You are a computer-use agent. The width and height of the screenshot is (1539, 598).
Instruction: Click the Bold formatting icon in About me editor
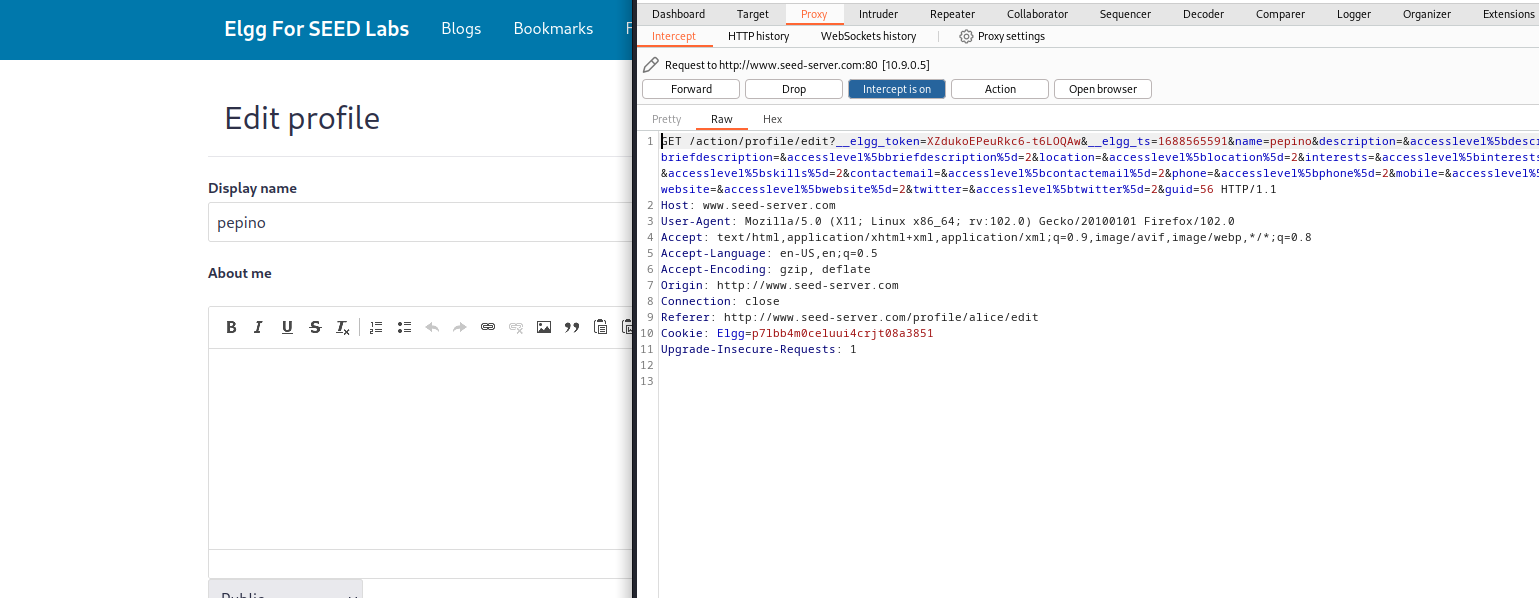tap(231, 327)
